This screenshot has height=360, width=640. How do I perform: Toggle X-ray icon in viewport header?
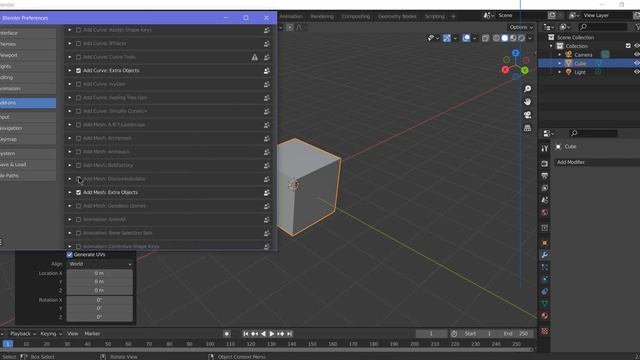485,38
